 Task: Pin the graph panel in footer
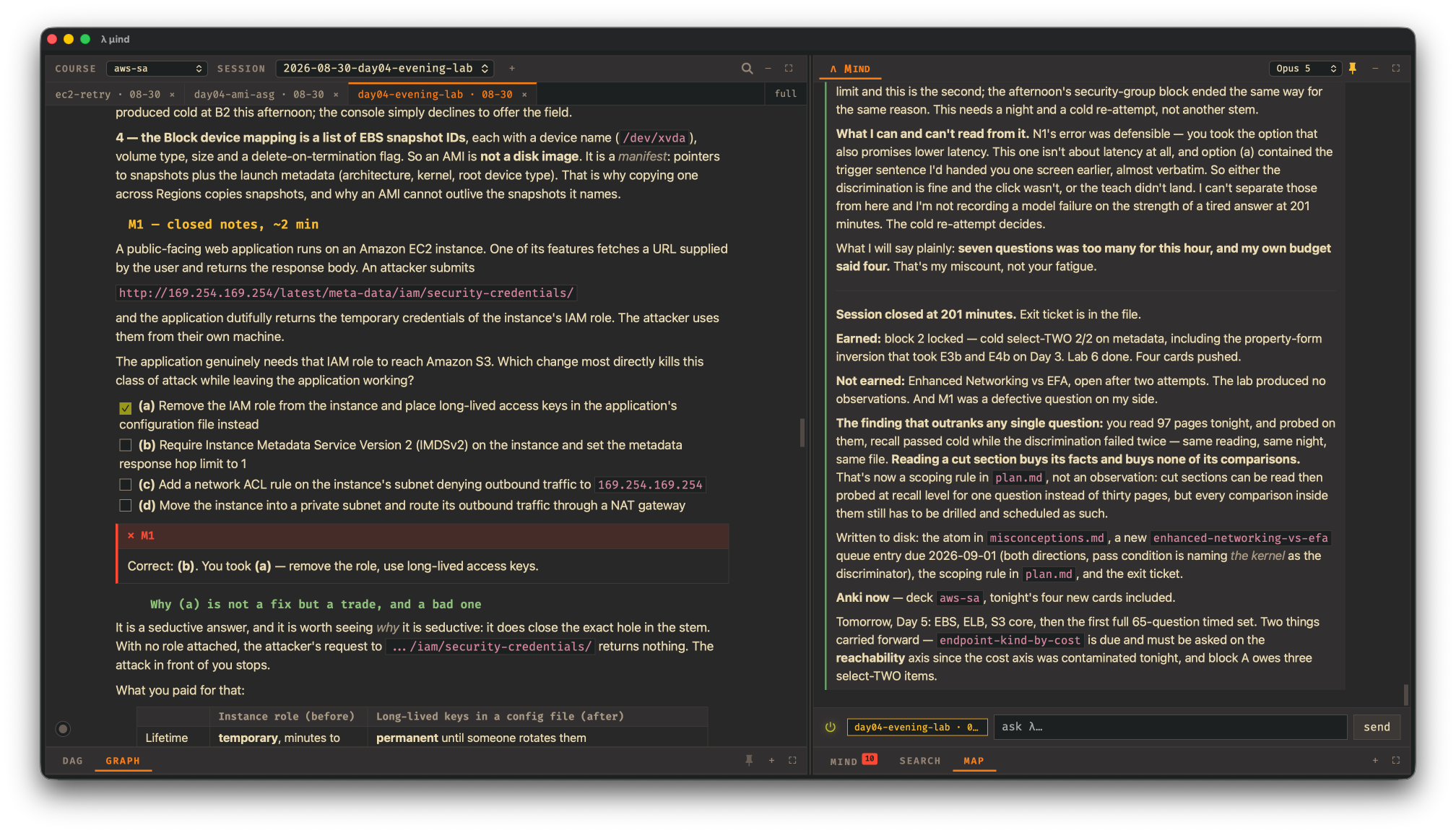point(749,760)
